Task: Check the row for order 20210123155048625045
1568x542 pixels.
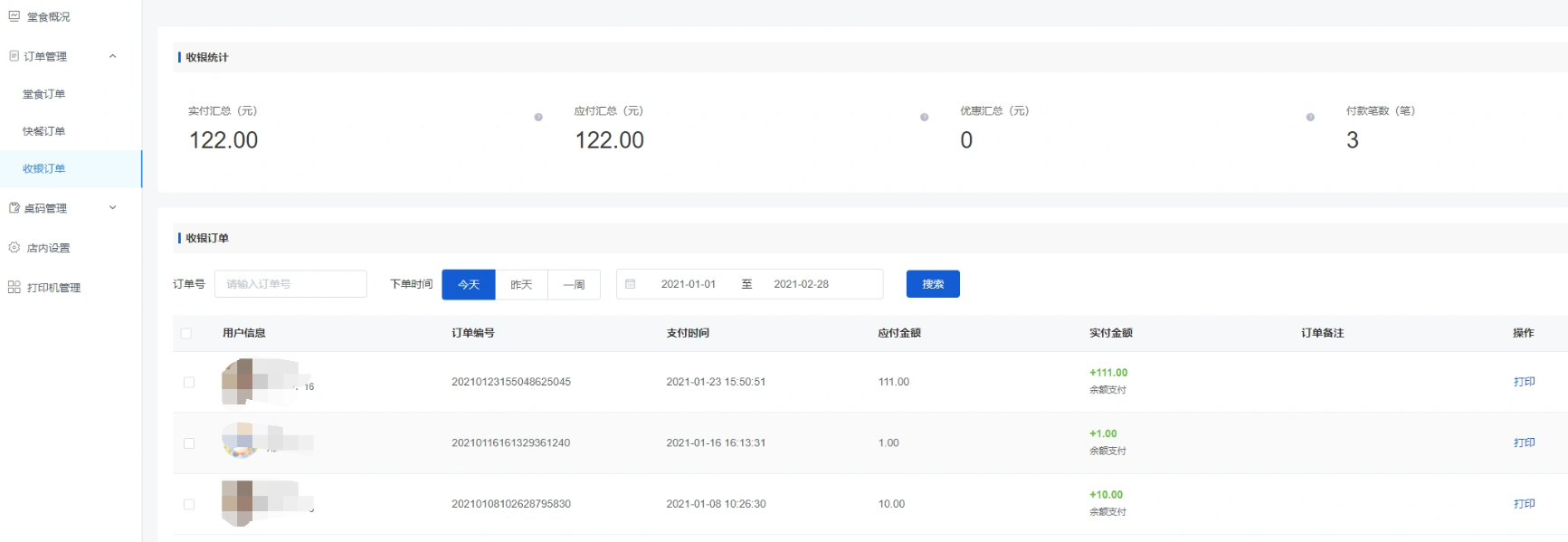Action: [189, 382]
